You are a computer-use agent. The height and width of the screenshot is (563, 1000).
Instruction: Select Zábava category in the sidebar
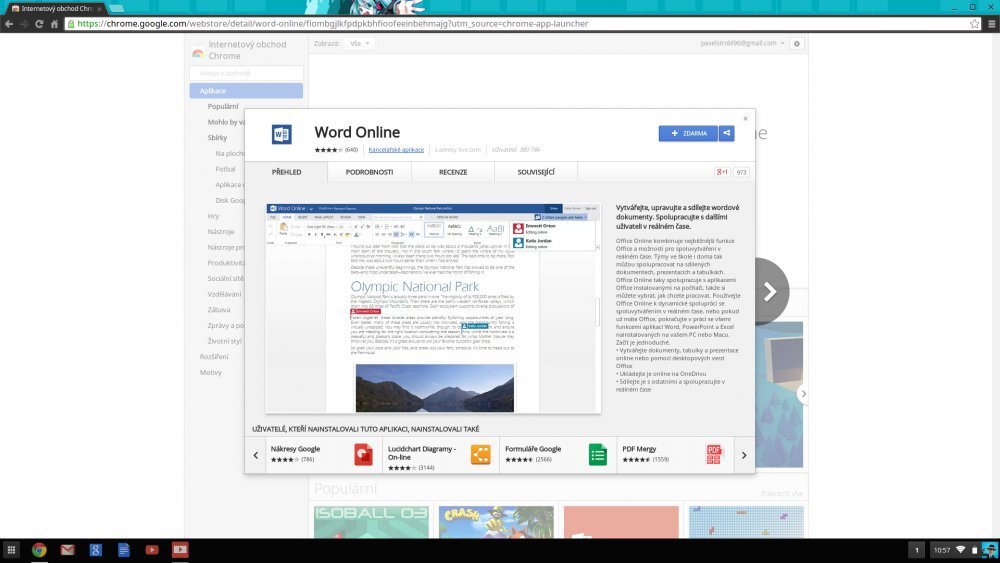pyautogui.click(x=219, y=310)
